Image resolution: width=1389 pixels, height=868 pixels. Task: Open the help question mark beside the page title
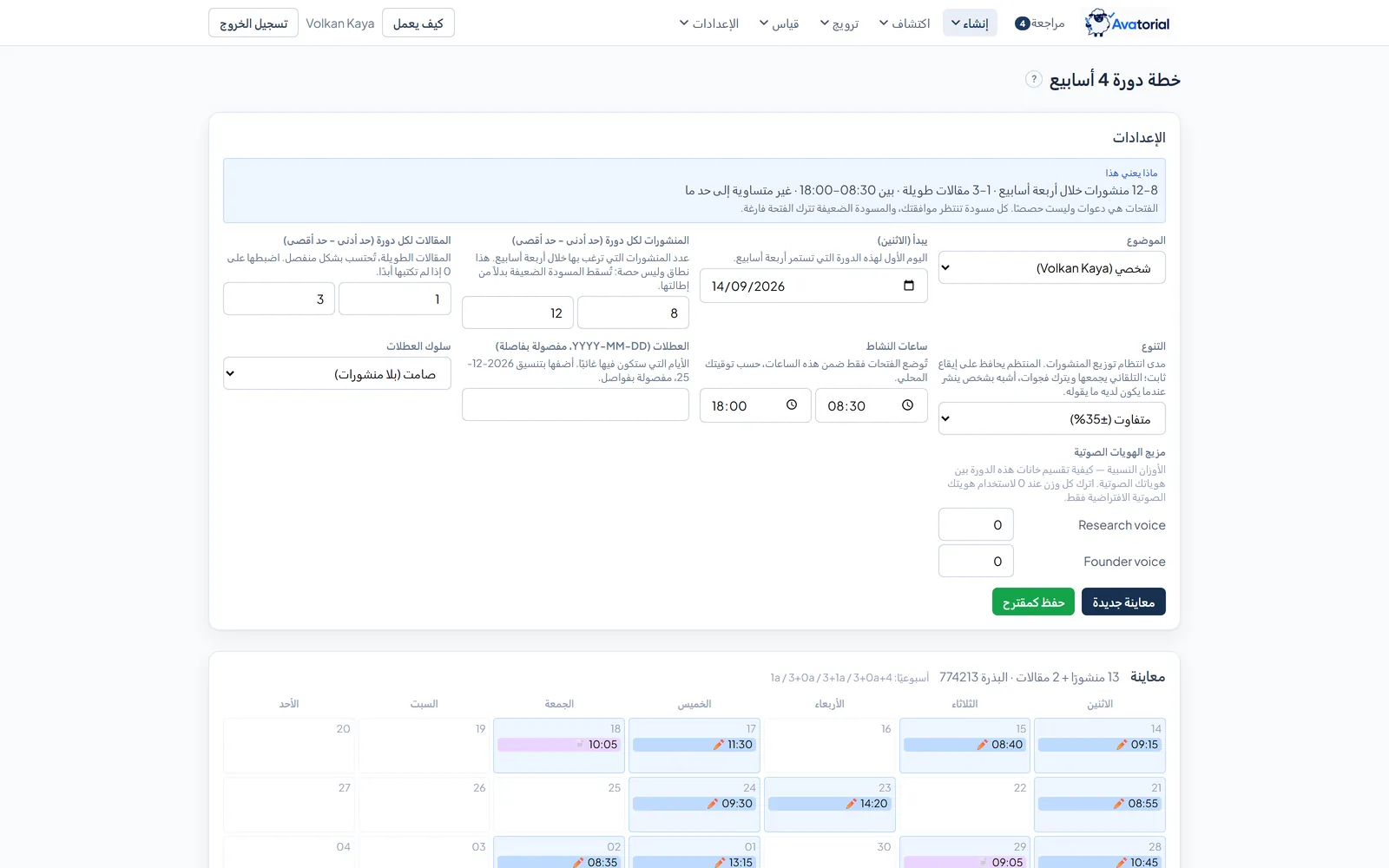[1034, 79]
